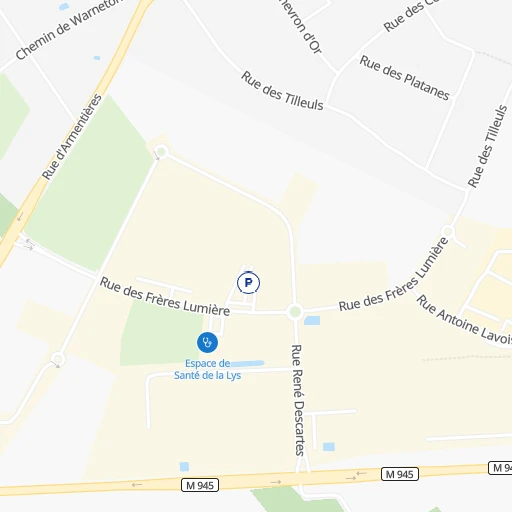Viewport: 512px width, 512px height.
Task: Click the Rue René Descartes street label
Action: point(298,400)
